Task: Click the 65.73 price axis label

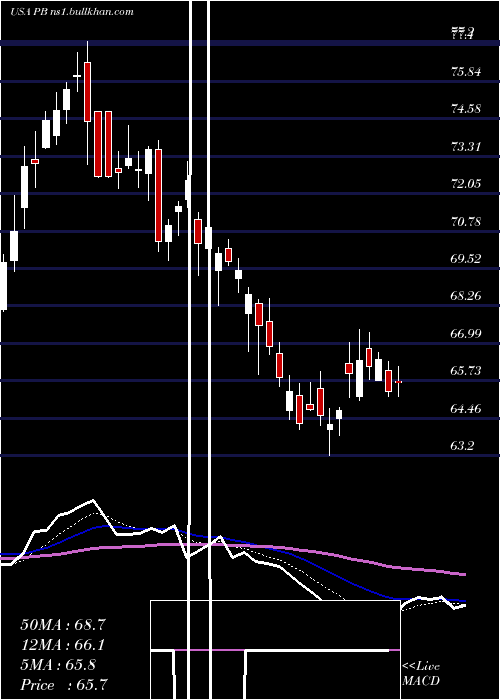Action: (x=466, y=371)
